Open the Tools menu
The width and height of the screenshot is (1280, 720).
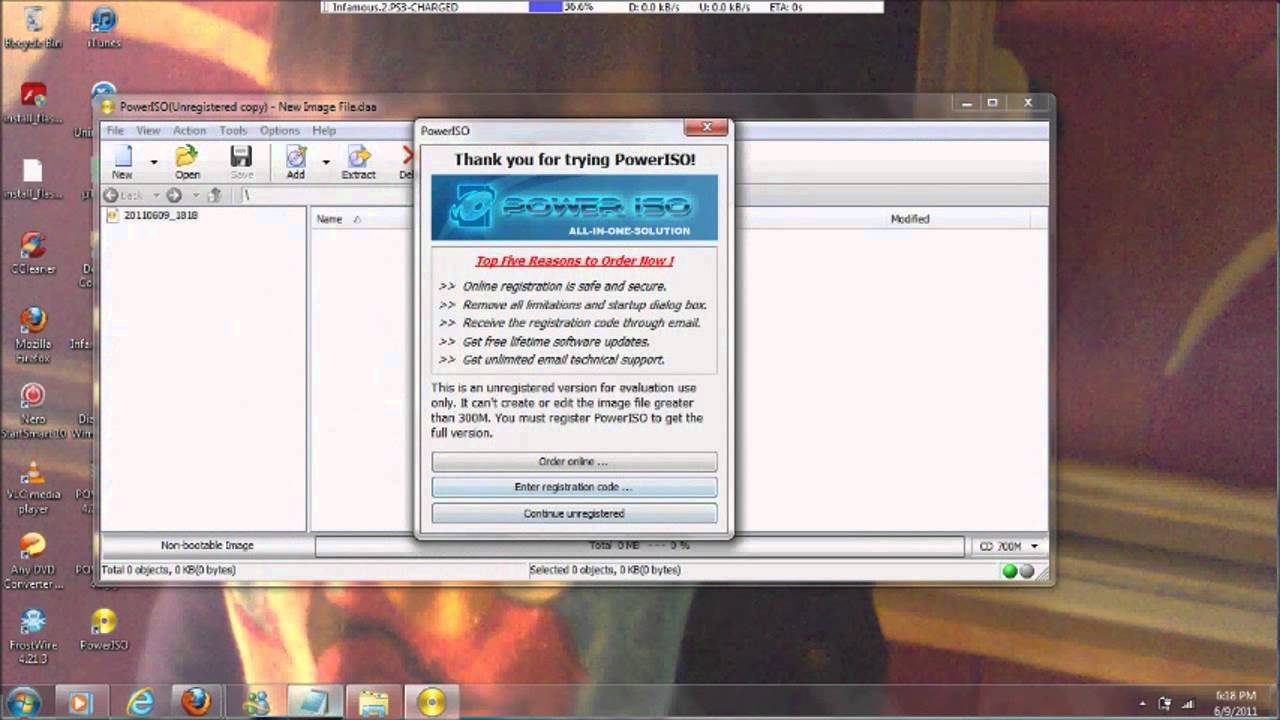pos(233,131)
